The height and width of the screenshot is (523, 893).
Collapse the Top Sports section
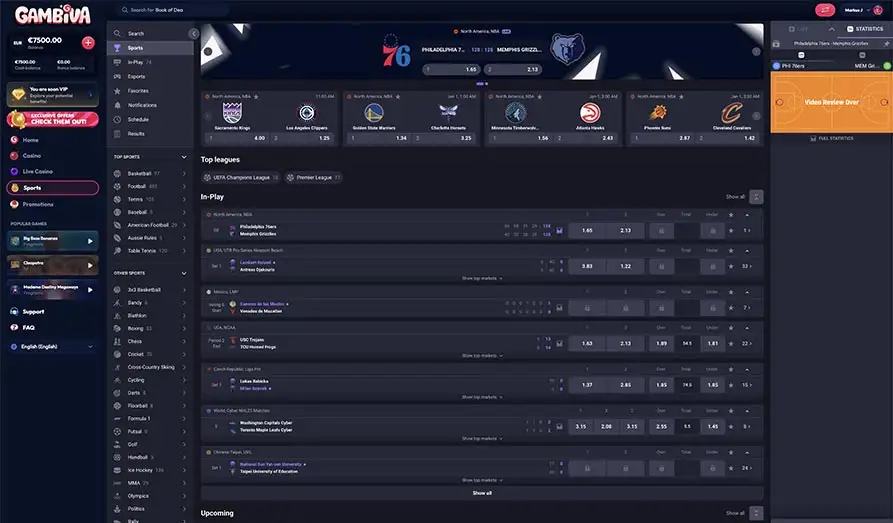click(184, 157)
